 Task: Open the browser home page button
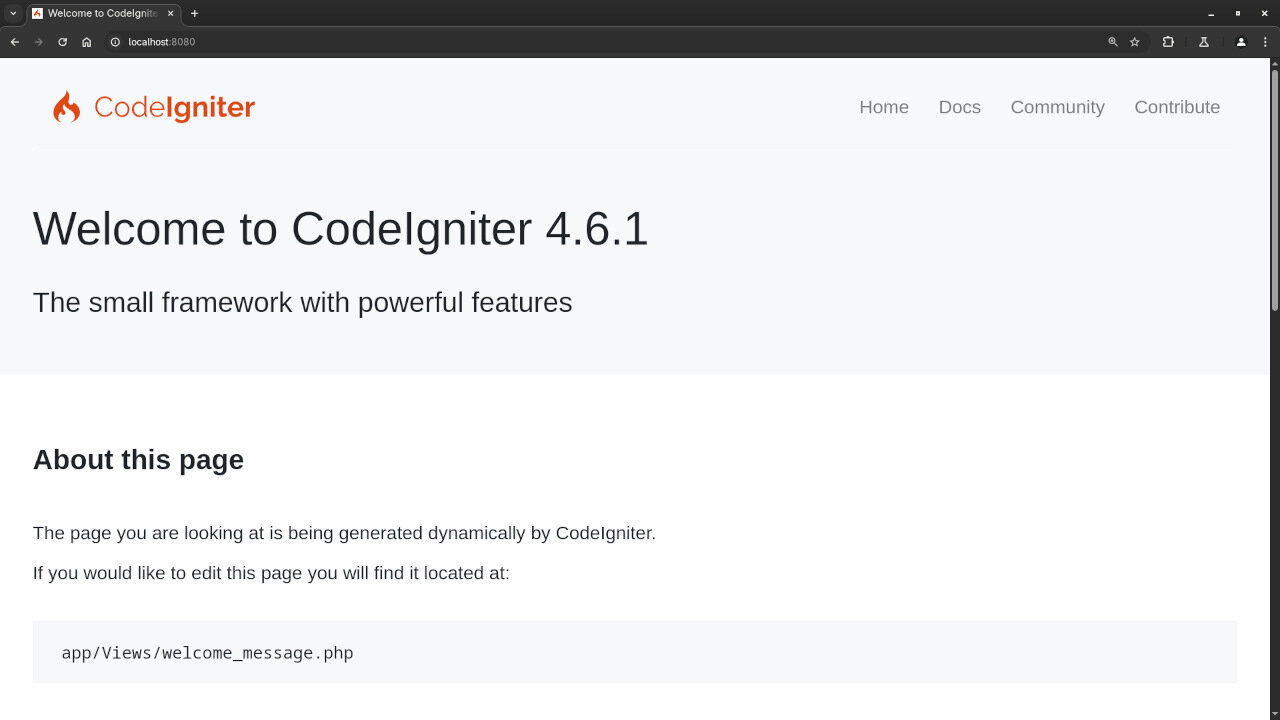tap(86, 42)
